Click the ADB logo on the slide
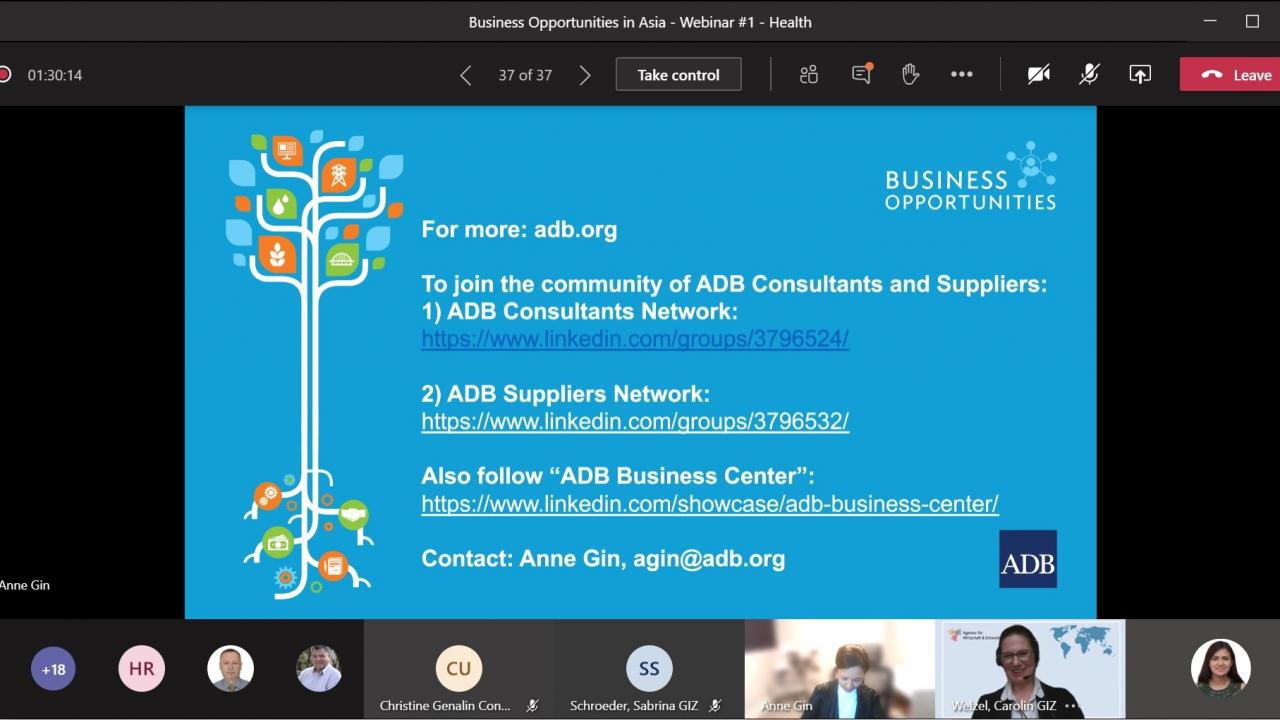The image size is (1280, 720). (1028, 559)
